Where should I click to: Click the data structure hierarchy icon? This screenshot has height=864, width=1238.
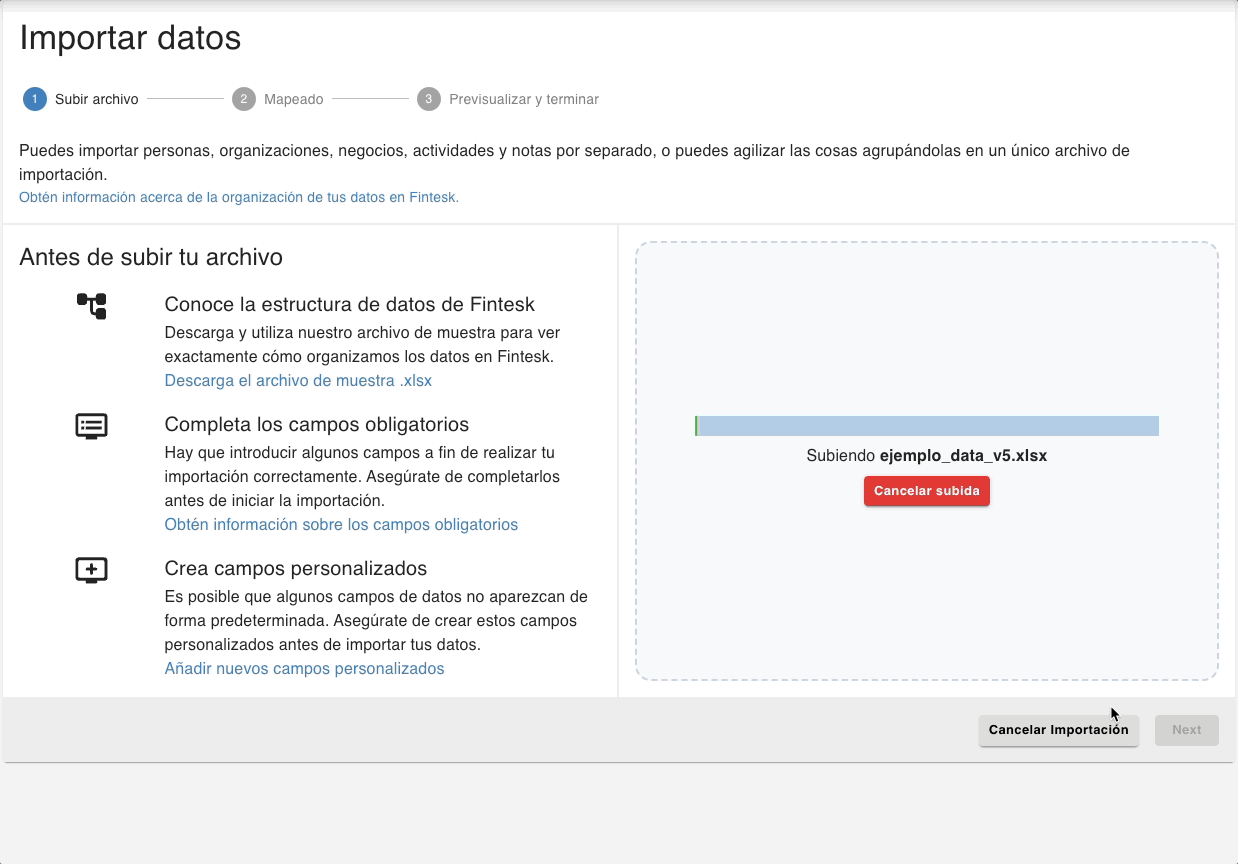(x=91, y=306)
